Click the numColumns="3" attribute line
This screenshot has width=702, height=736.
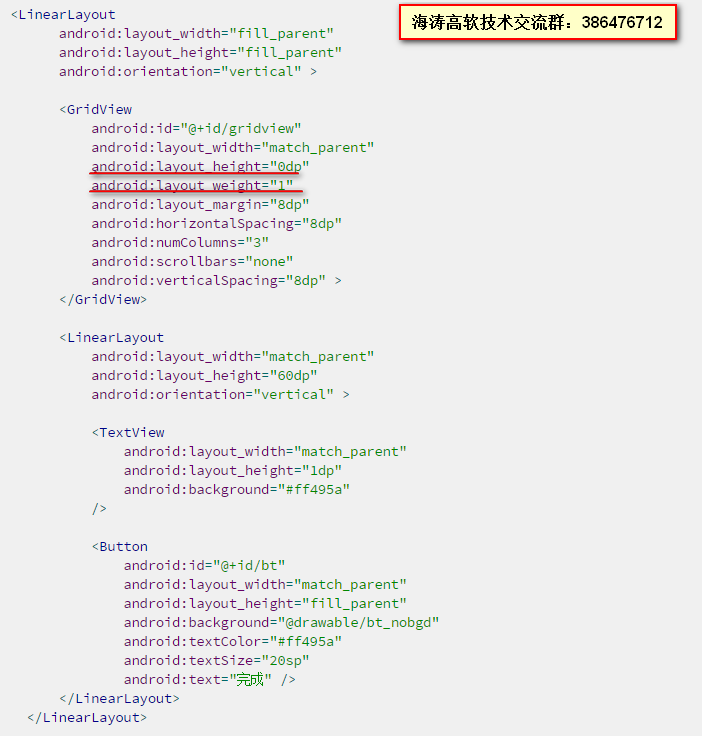[x=180, y=243]
